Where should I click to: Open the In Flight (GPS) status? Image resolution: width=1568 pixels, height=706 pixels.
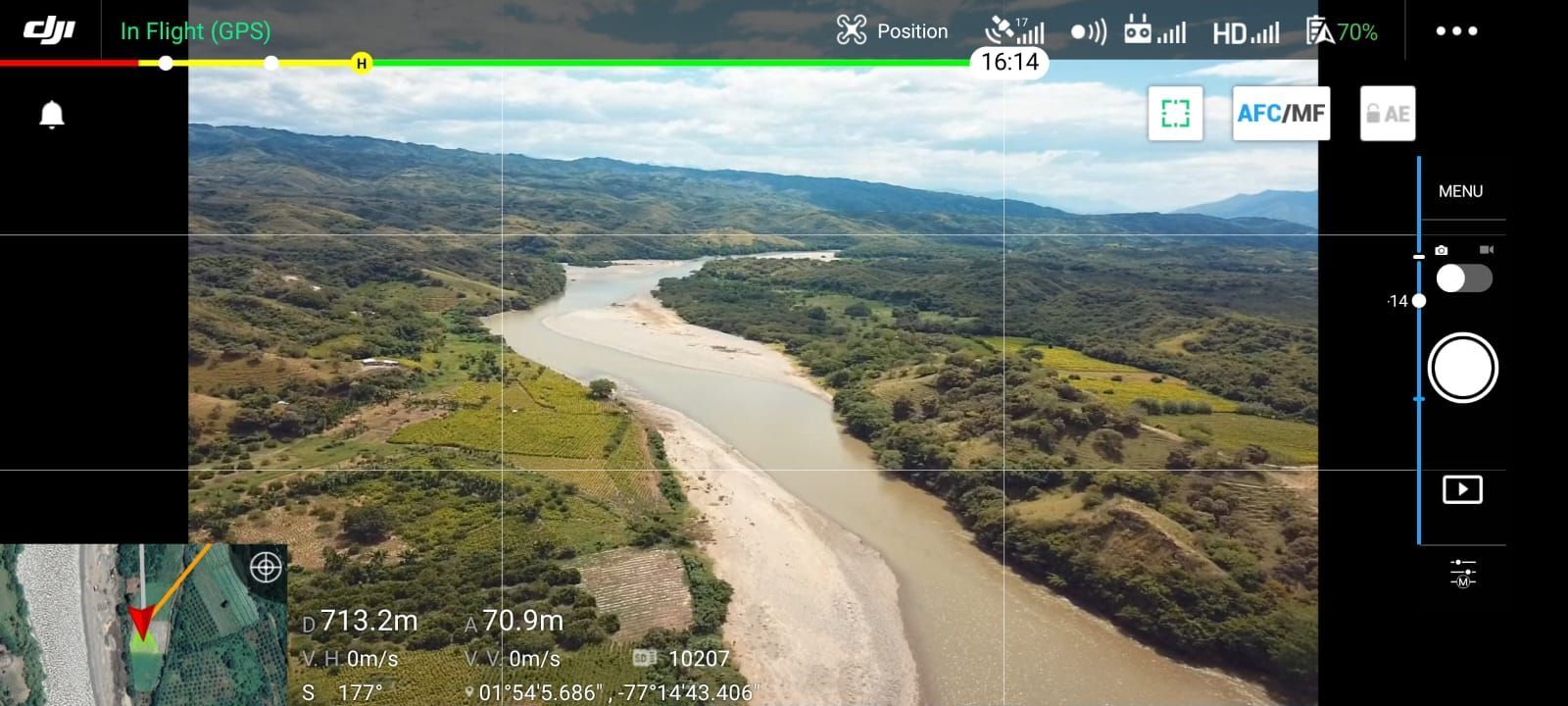(x=195, y=31)
